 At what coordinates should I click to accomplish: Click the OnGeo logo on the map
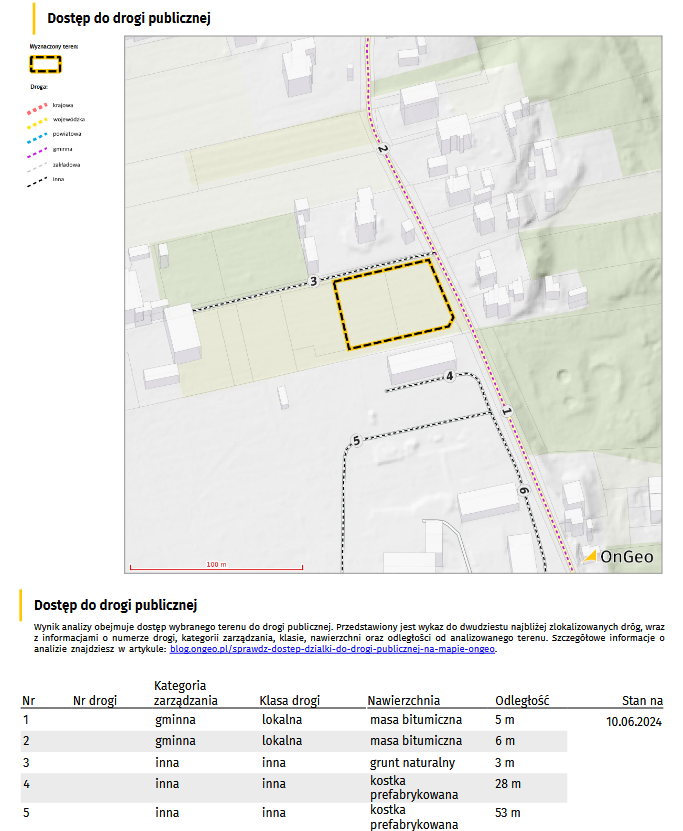620,556
